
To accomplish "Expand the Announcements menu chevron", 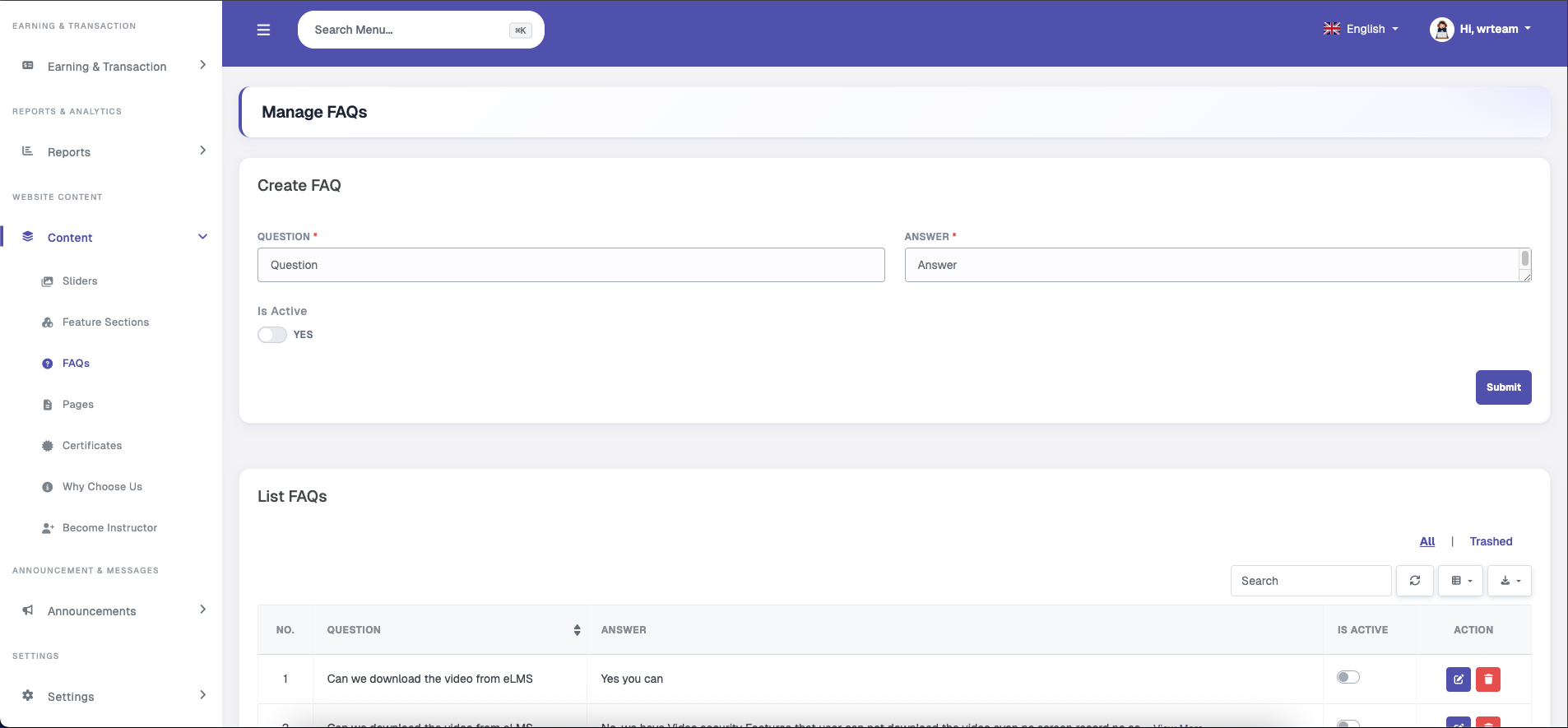I will tap(202, 610).
